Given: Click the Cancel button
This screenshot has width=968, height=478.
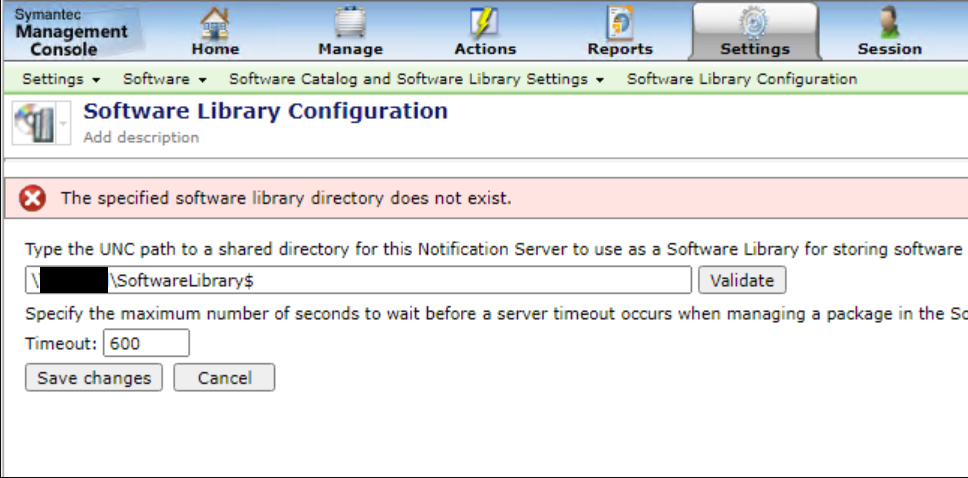Looking at the screenshot, I should tap(224, 377).
